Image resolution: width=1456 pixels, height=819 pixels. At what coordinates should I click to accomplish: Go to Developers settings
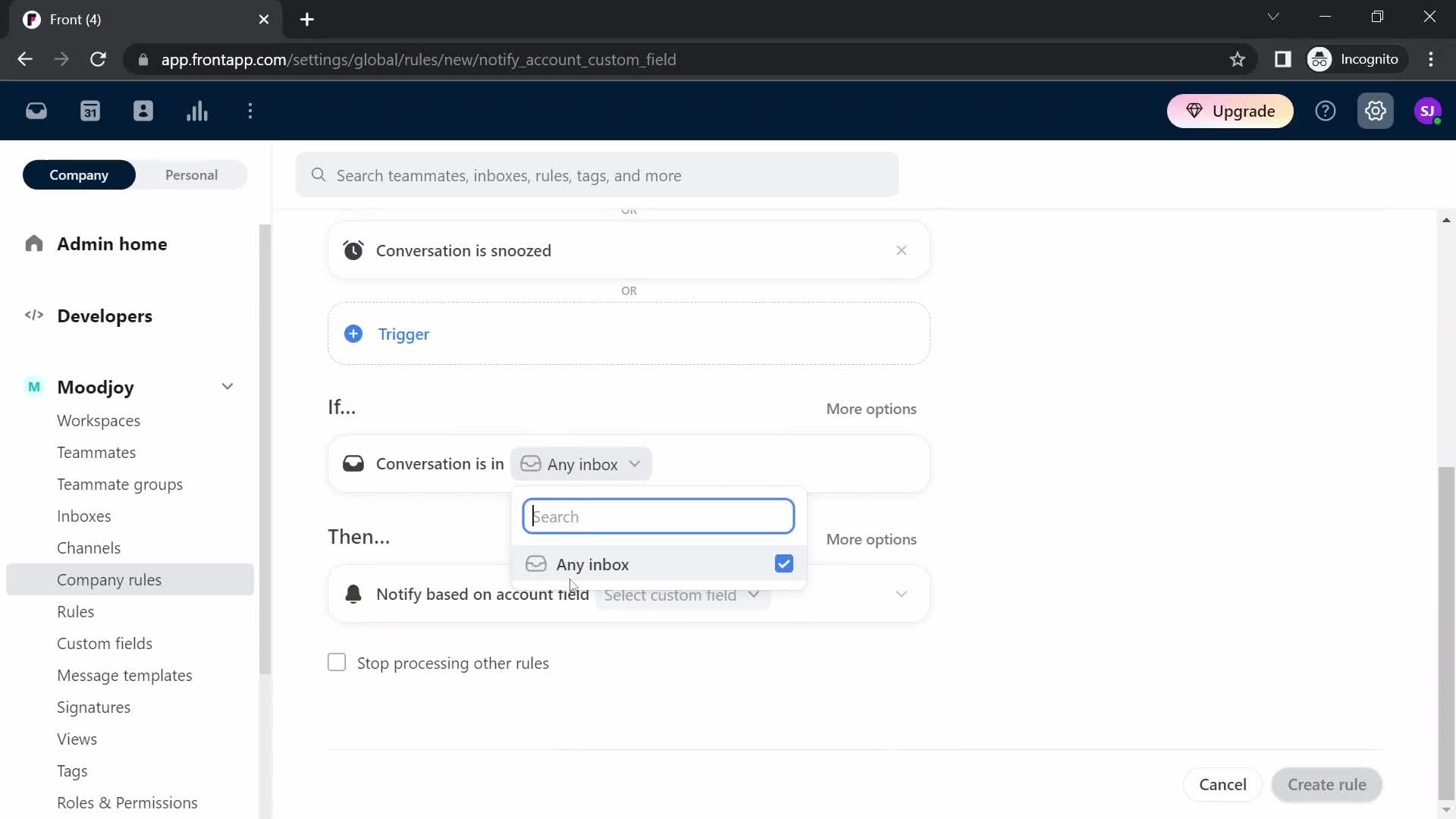(x=105, y=316)
